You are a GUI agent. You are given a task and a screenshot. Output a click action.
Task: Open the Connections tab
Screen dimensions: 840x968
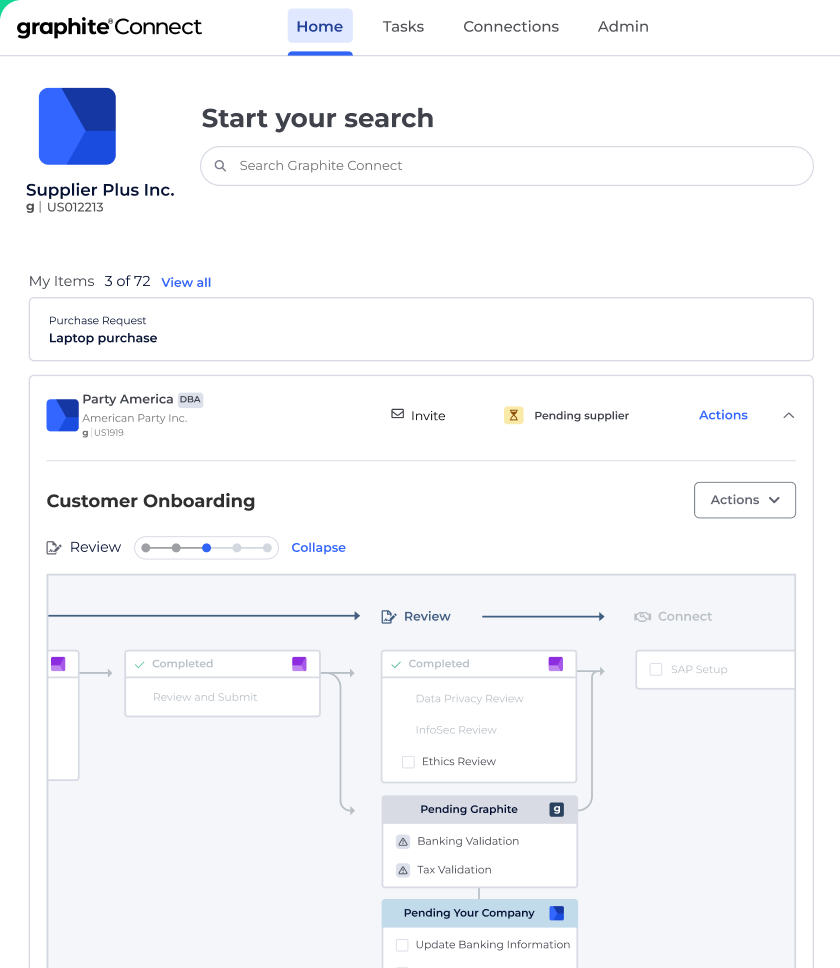click(511, 27)
